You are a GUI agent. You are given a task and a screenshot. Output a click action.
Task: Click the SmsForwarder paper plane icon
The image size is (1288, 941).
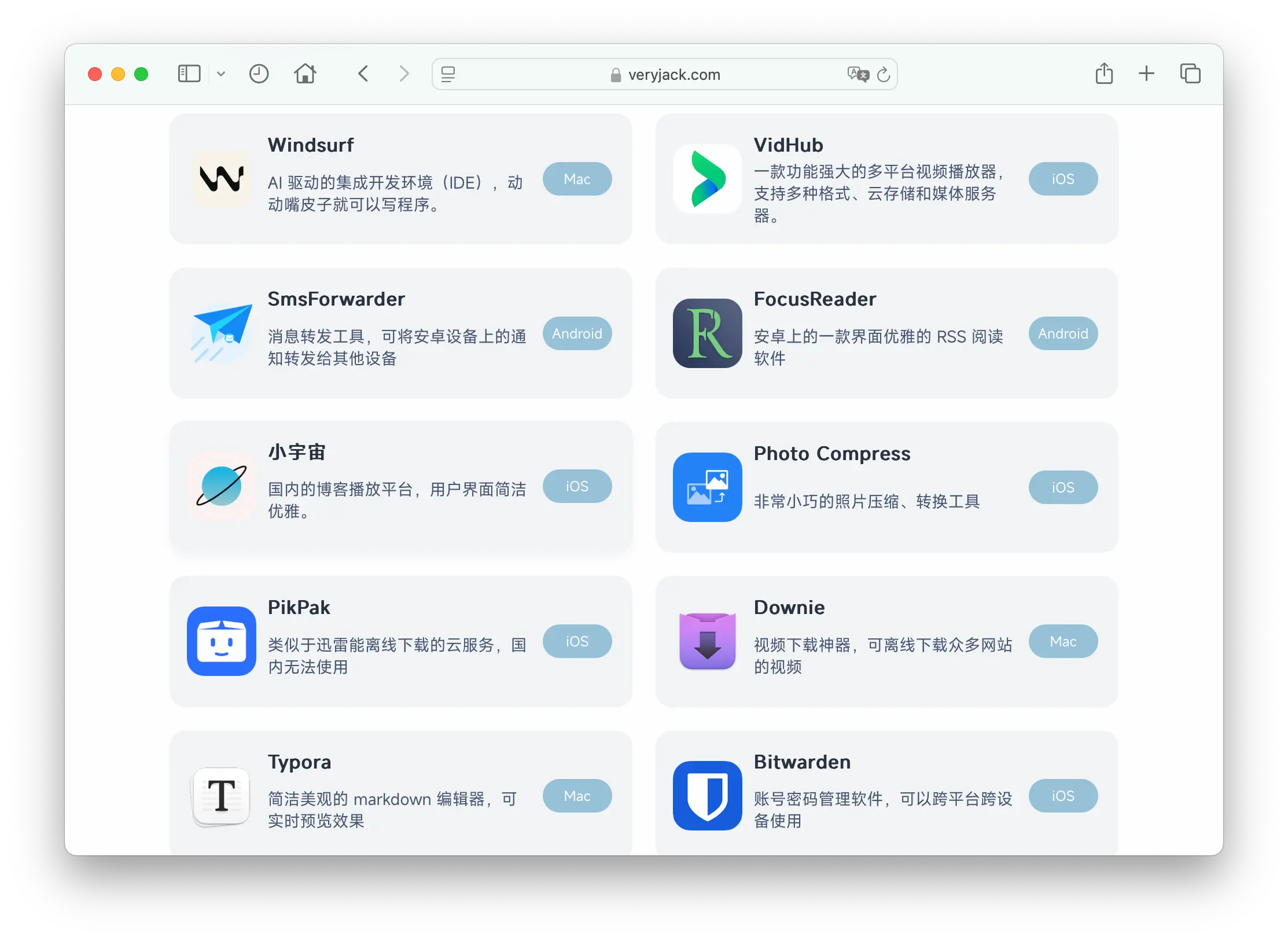tap(222, 333)
